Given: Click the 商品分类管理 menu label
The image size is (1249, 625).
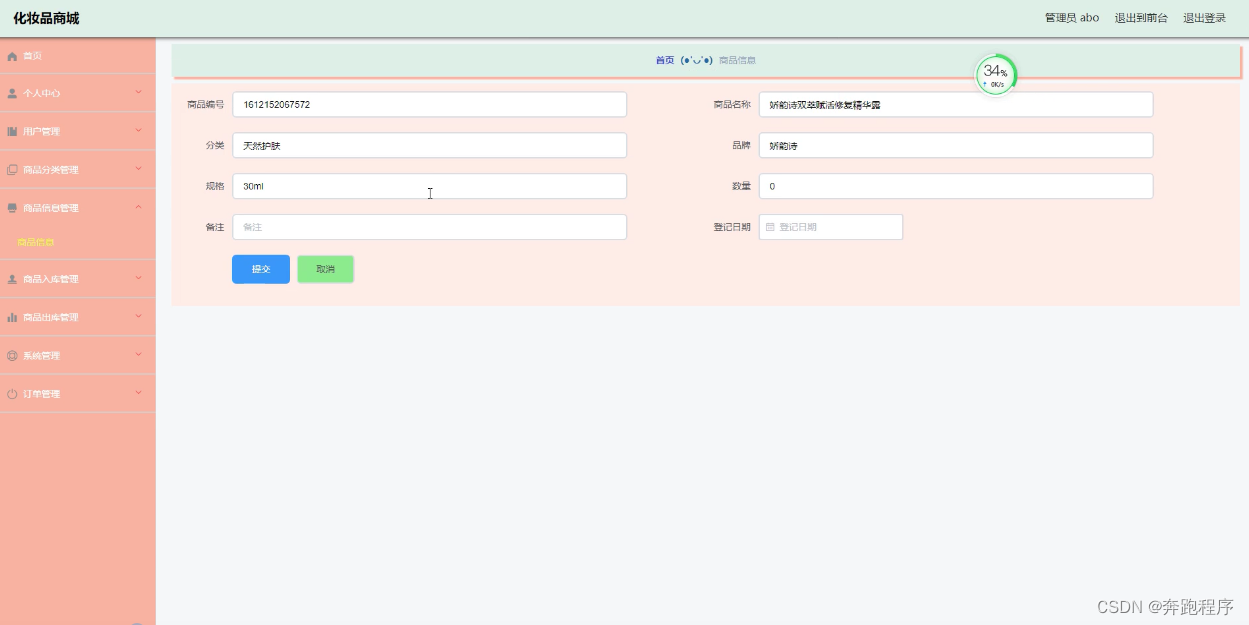Looking at the screenshot, I should coord(50,170).
